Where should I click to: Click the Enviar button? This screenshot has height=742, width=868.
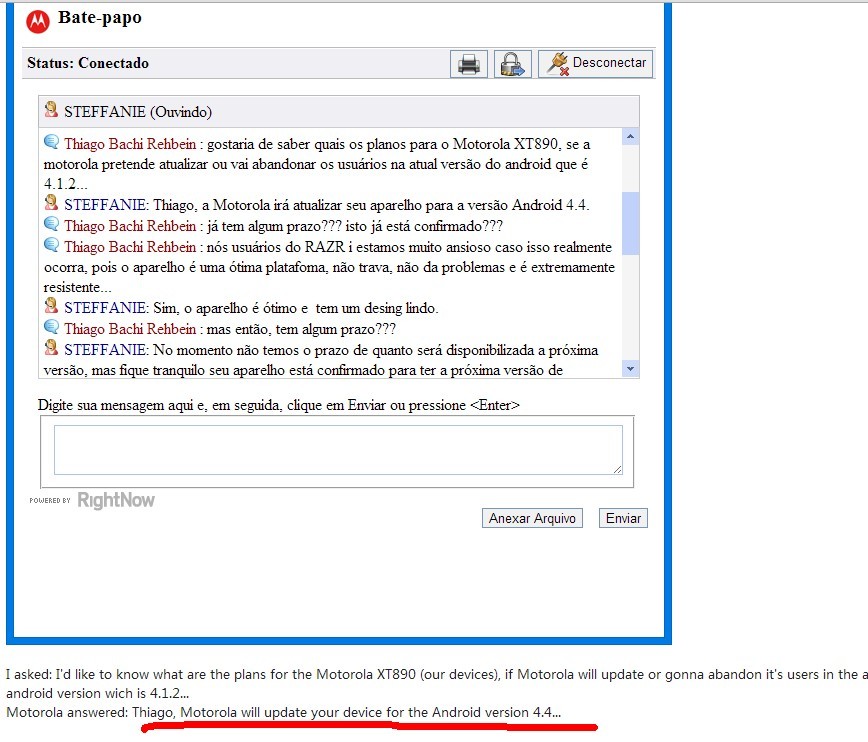click(623, 518)
